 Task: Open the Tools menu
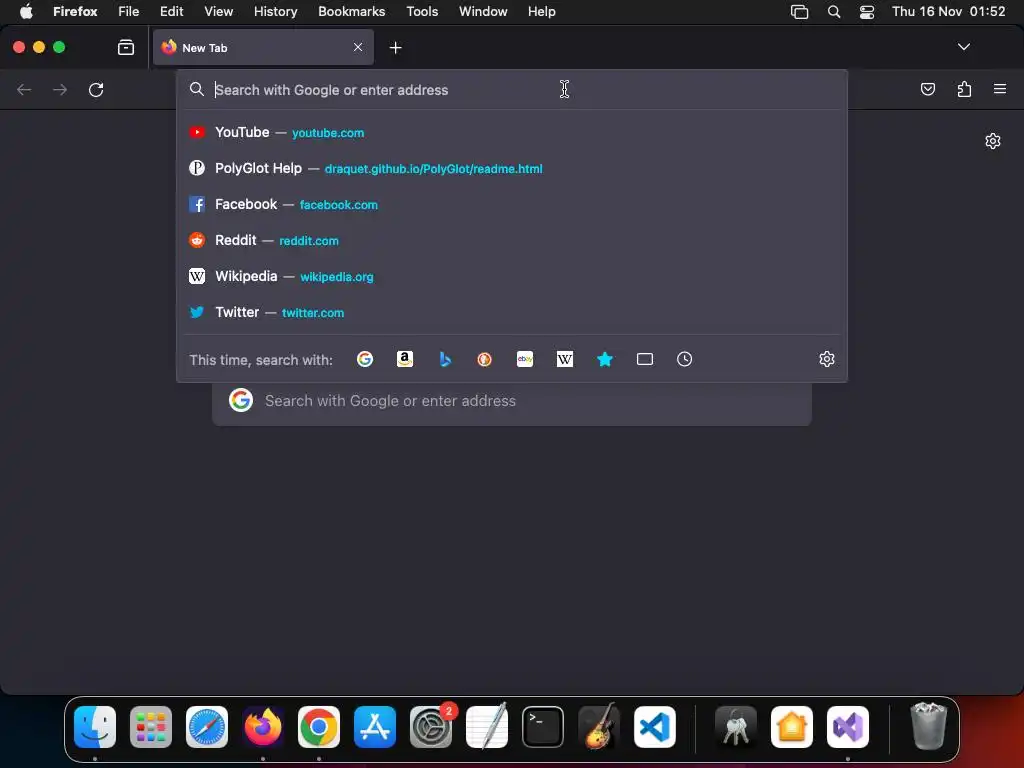(x=422, y=11)
